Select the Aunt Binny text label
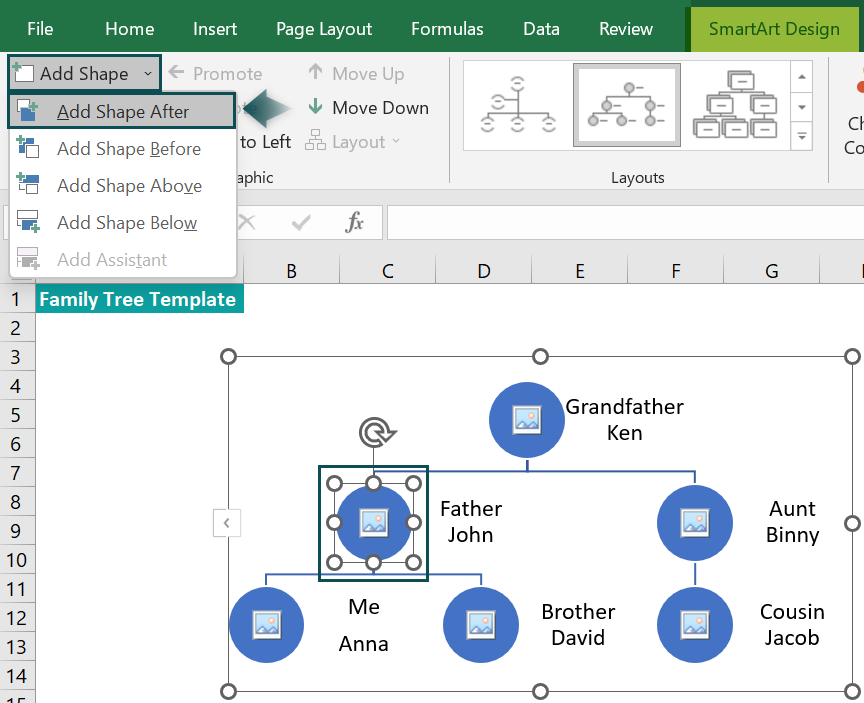 pos(792,522)
